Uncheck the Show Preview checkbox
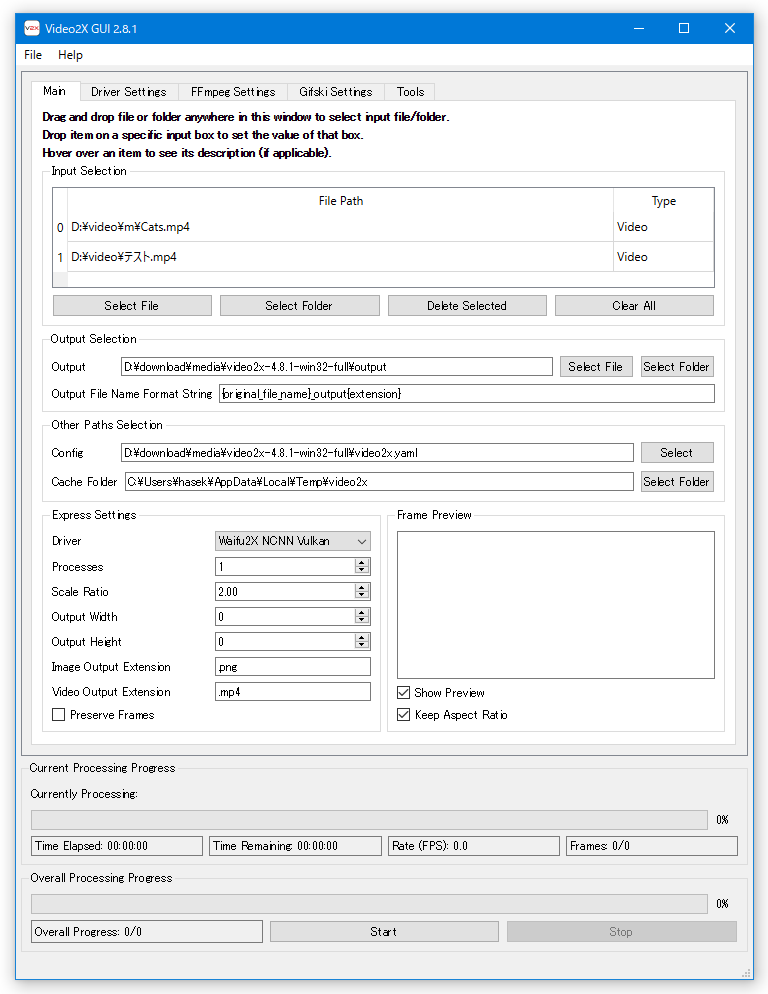This screenshot has width=768, height=994. 403,692
